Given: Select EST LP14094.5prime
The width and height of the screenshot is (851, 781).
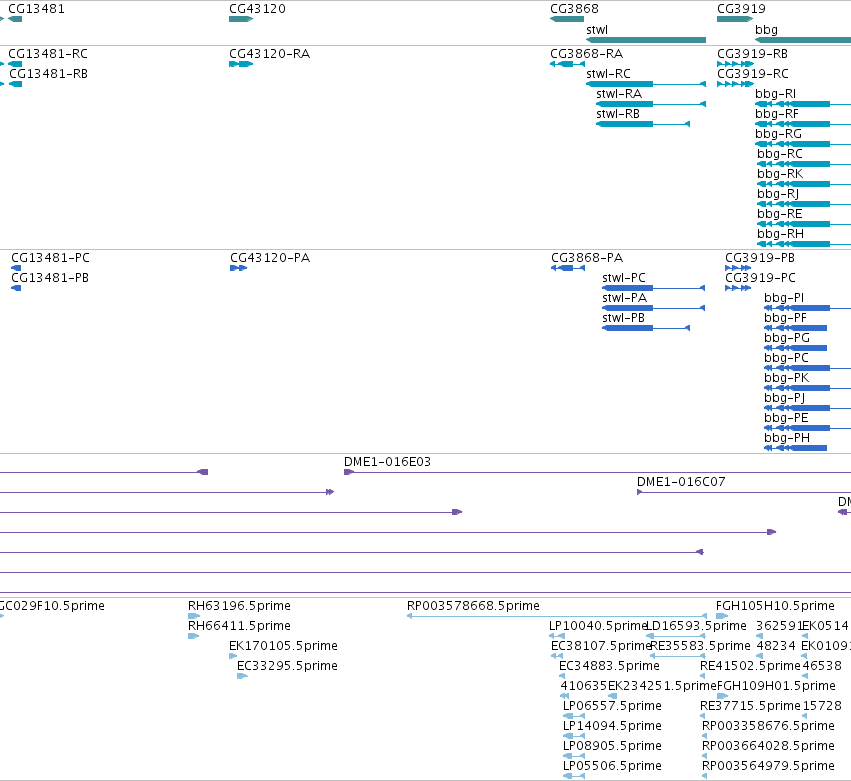Looking at the screenshot, I should (574, 736).
